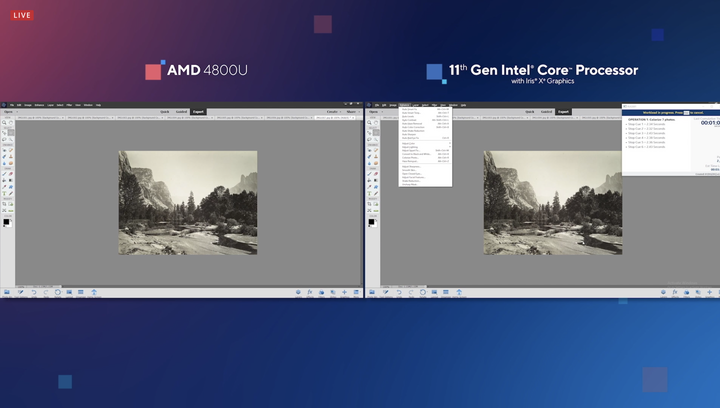Select the Clone Stamp tool in AMD window
The width and height of the screenshot is (720, 408).
(11, 156)
